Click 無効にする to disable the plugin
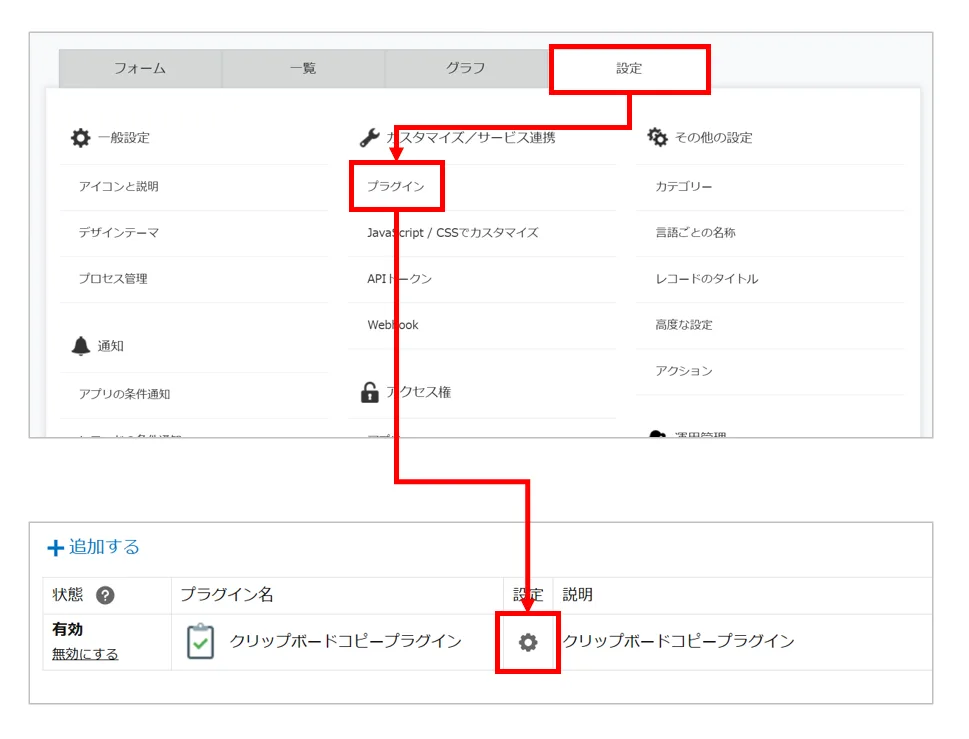The height and width of the screenshot is (739, 969). (85, 654)
